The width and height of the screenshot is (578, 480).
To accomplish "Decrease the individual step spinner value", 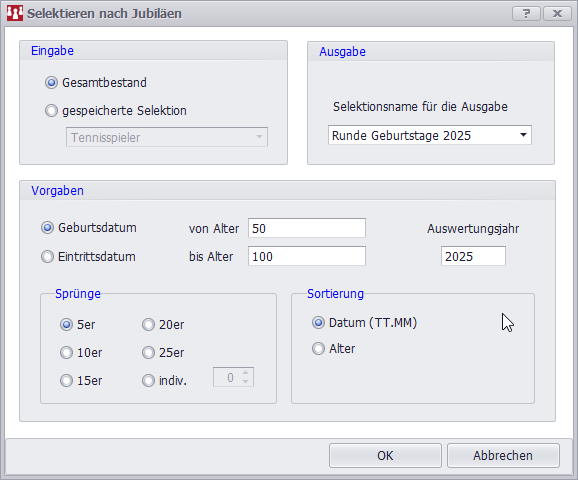I will click(x=246, y=382).
